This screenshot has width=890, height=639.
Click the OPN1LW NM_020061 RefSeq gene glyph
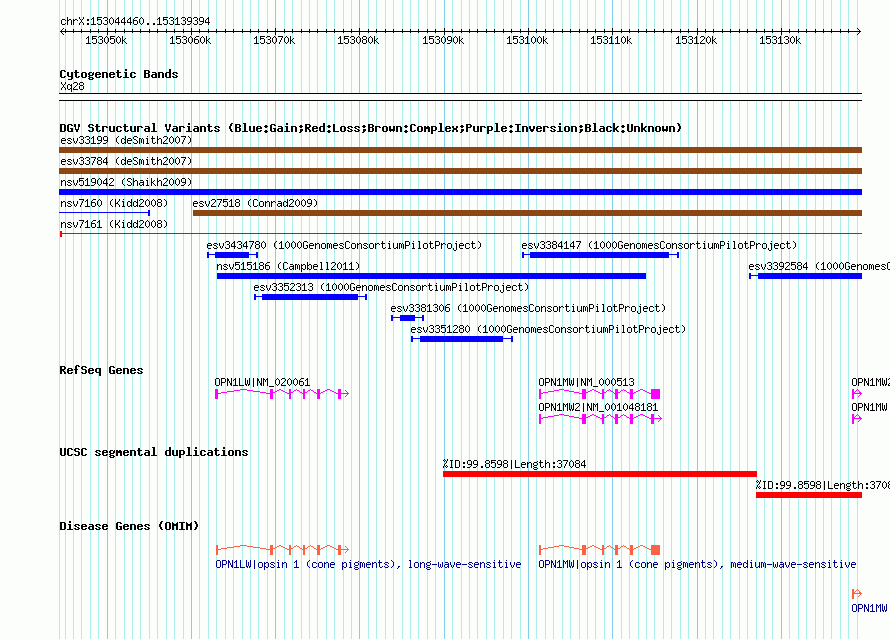[x=282, y=394]
